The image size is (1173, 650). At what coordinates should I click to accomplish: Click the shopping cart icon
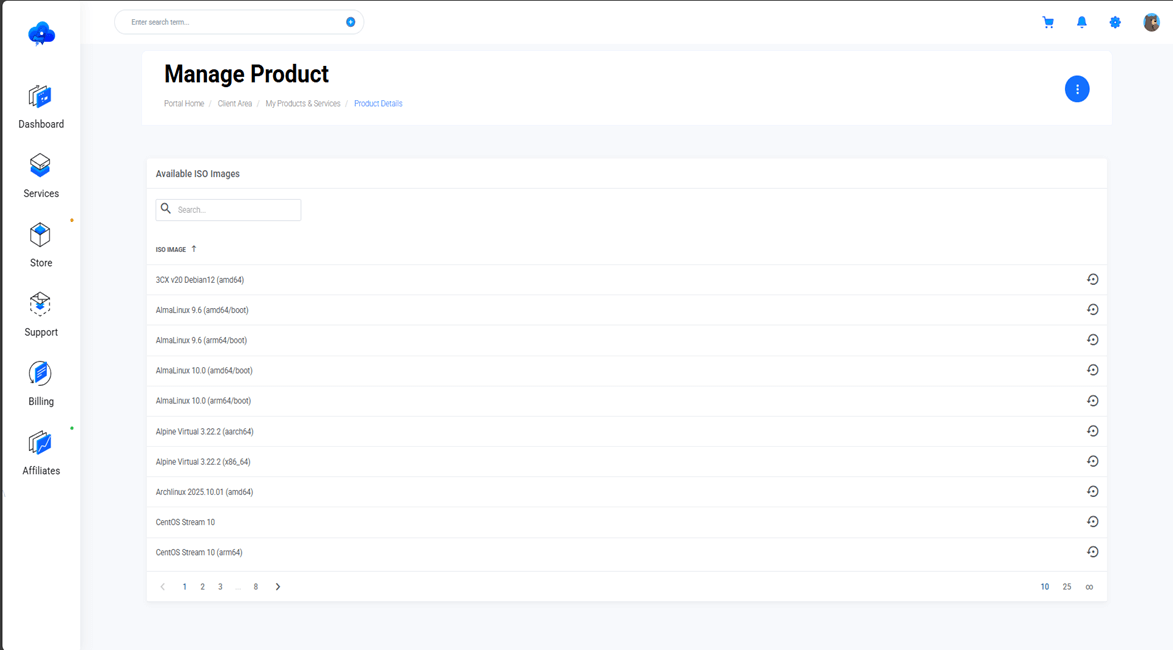pos(1048,22)
